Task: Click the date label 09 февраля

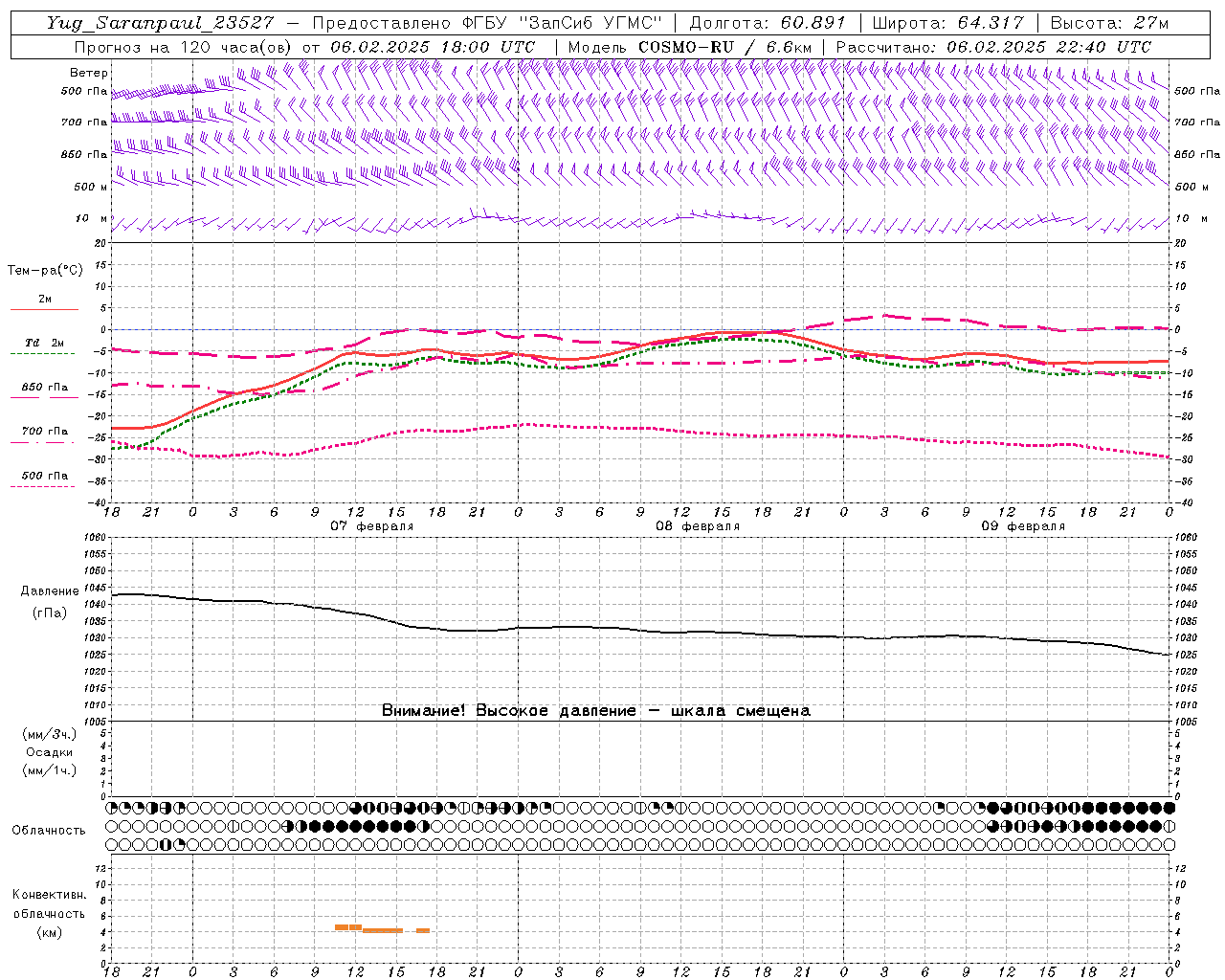Action: click(1023, 526)
